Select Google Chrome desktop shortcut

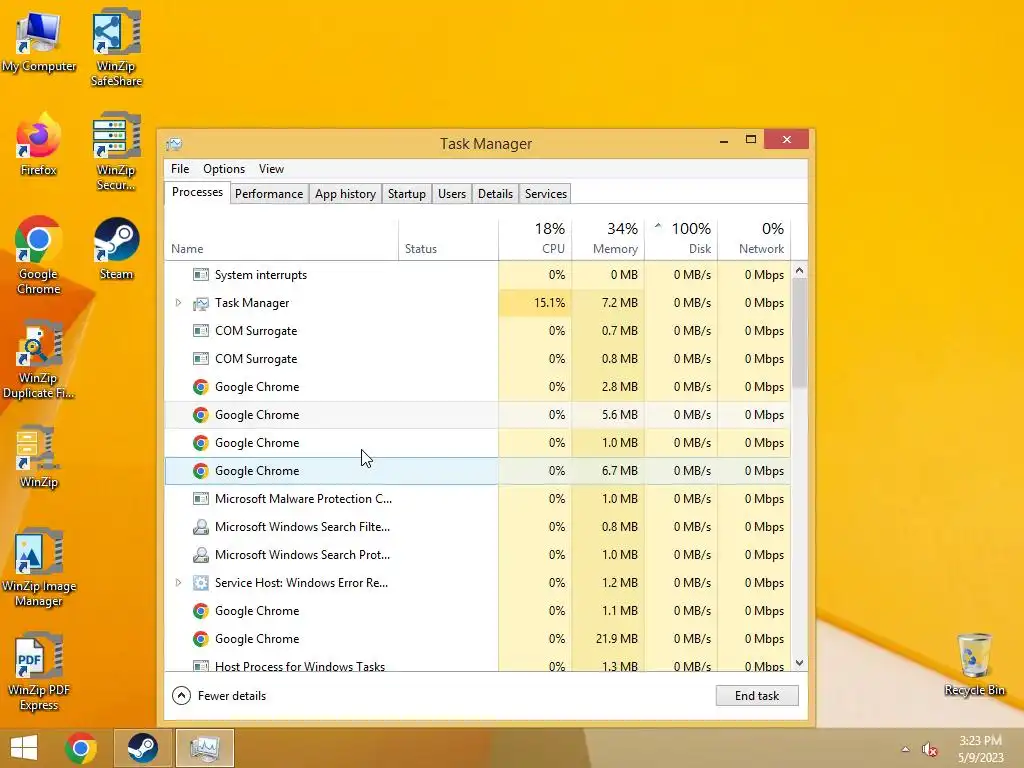39,255
